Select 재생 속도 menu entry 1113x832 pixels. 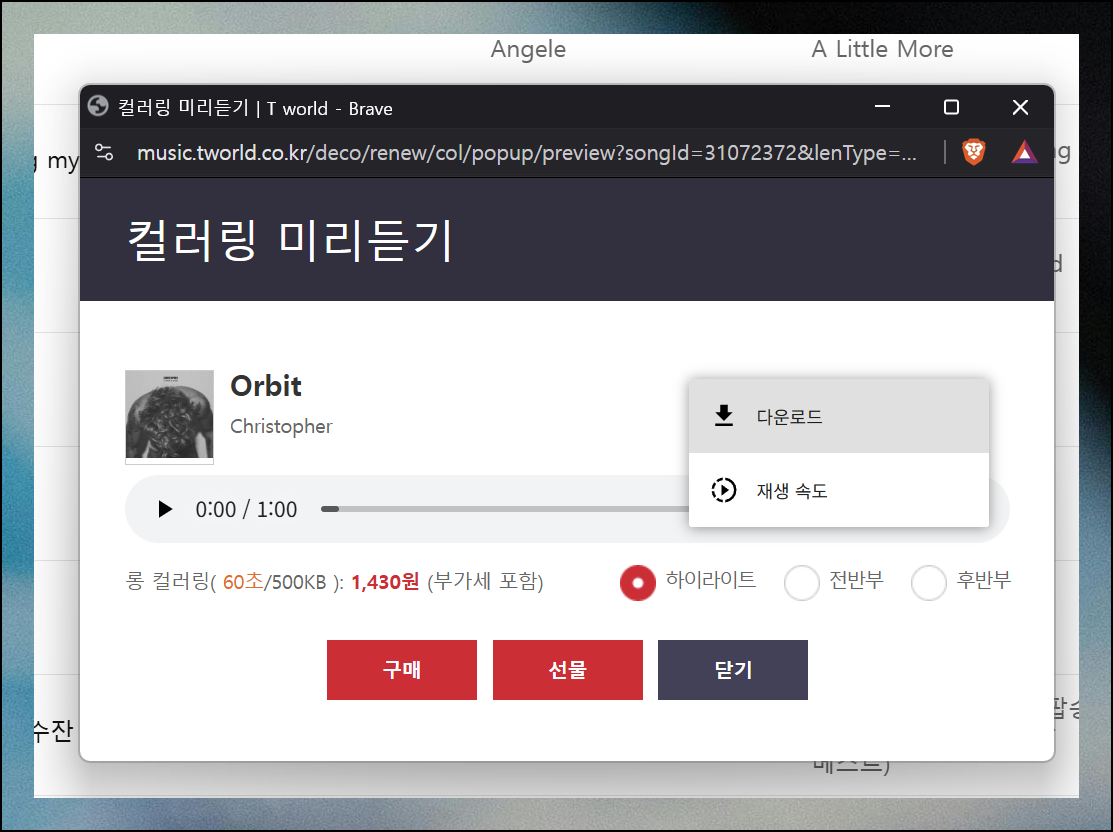coord(838,490)
